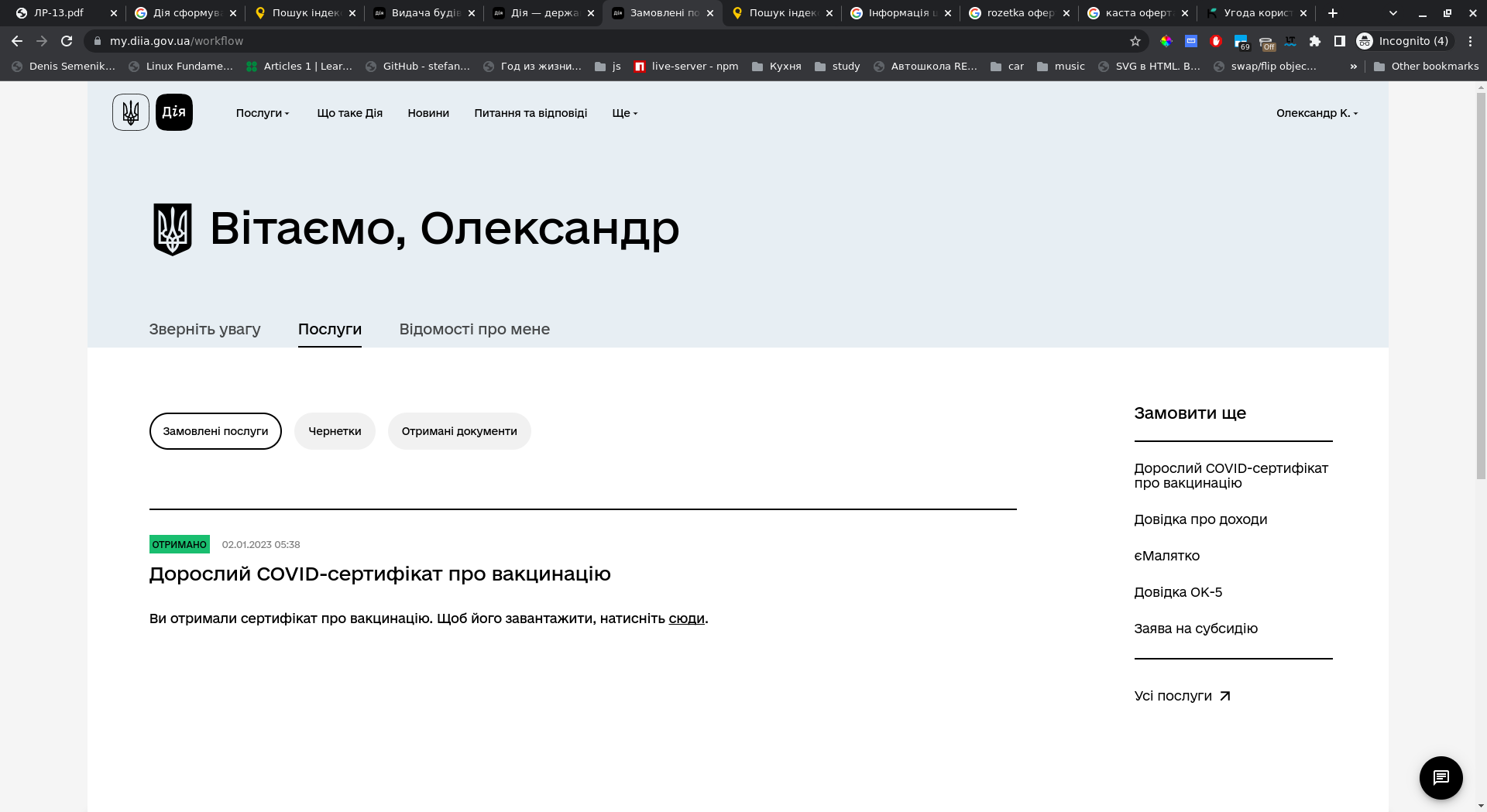Viewport: 1487px width, 812px height.
Task: Open new browser tab with plus icon
Action: coord(1333,13)
